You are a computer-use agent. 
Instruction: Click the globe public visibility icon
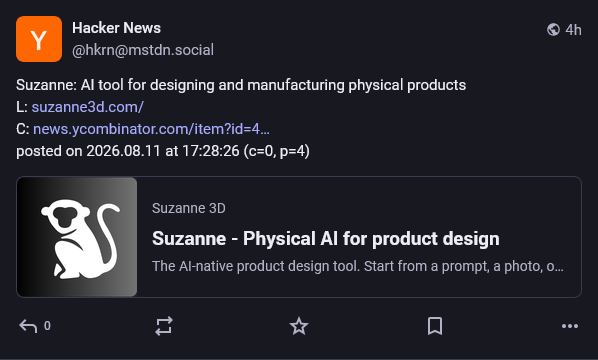(x=553, y=29)
